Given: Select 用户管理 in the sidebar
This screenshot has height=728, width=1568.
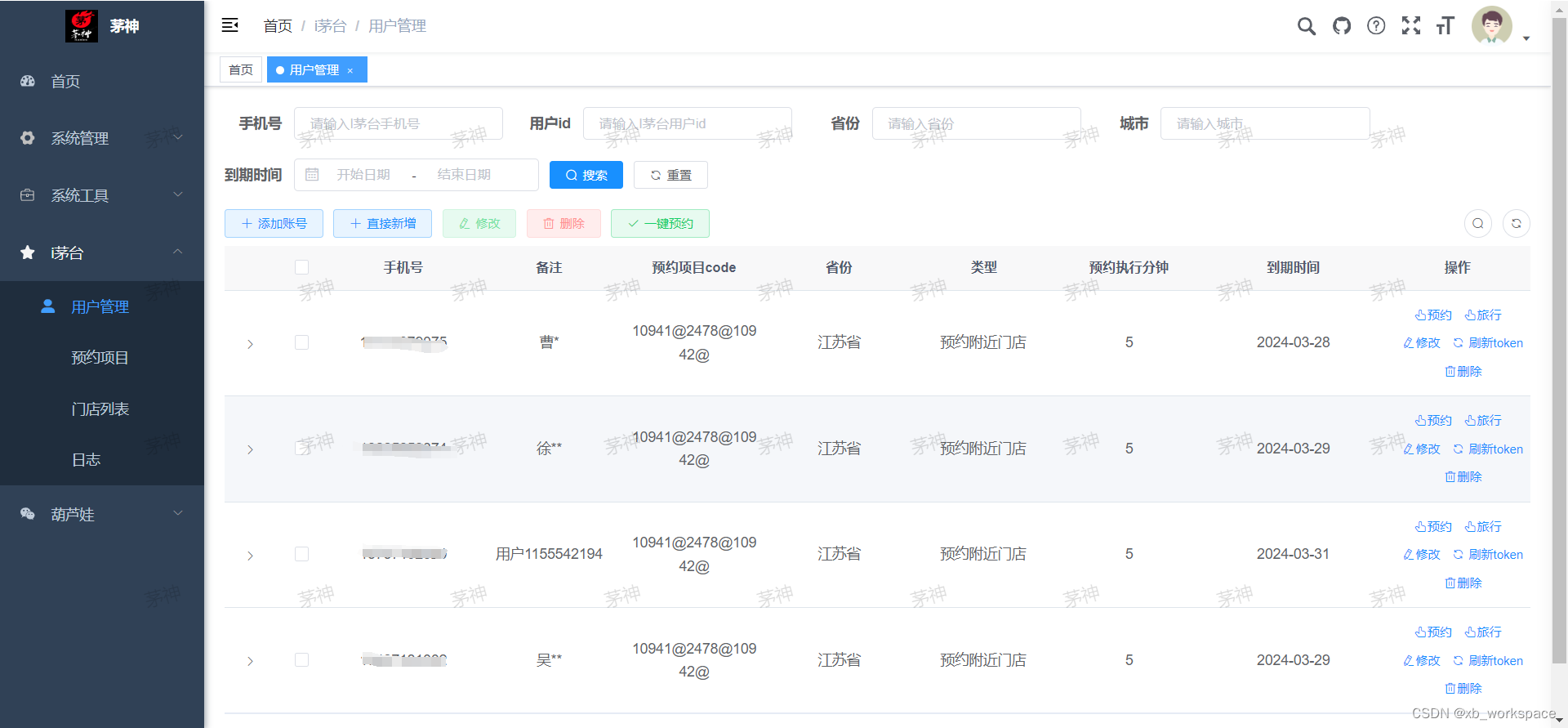Looking at the screenshot, I should (x=102, y=306).
